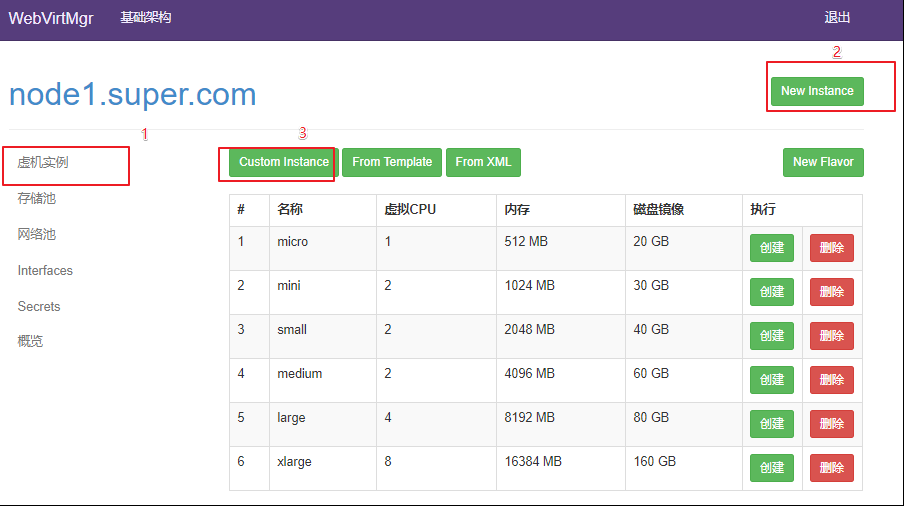Click 删除 for the mini flavor
Screen dimensions: 904x506
click(x=831, y=292)
